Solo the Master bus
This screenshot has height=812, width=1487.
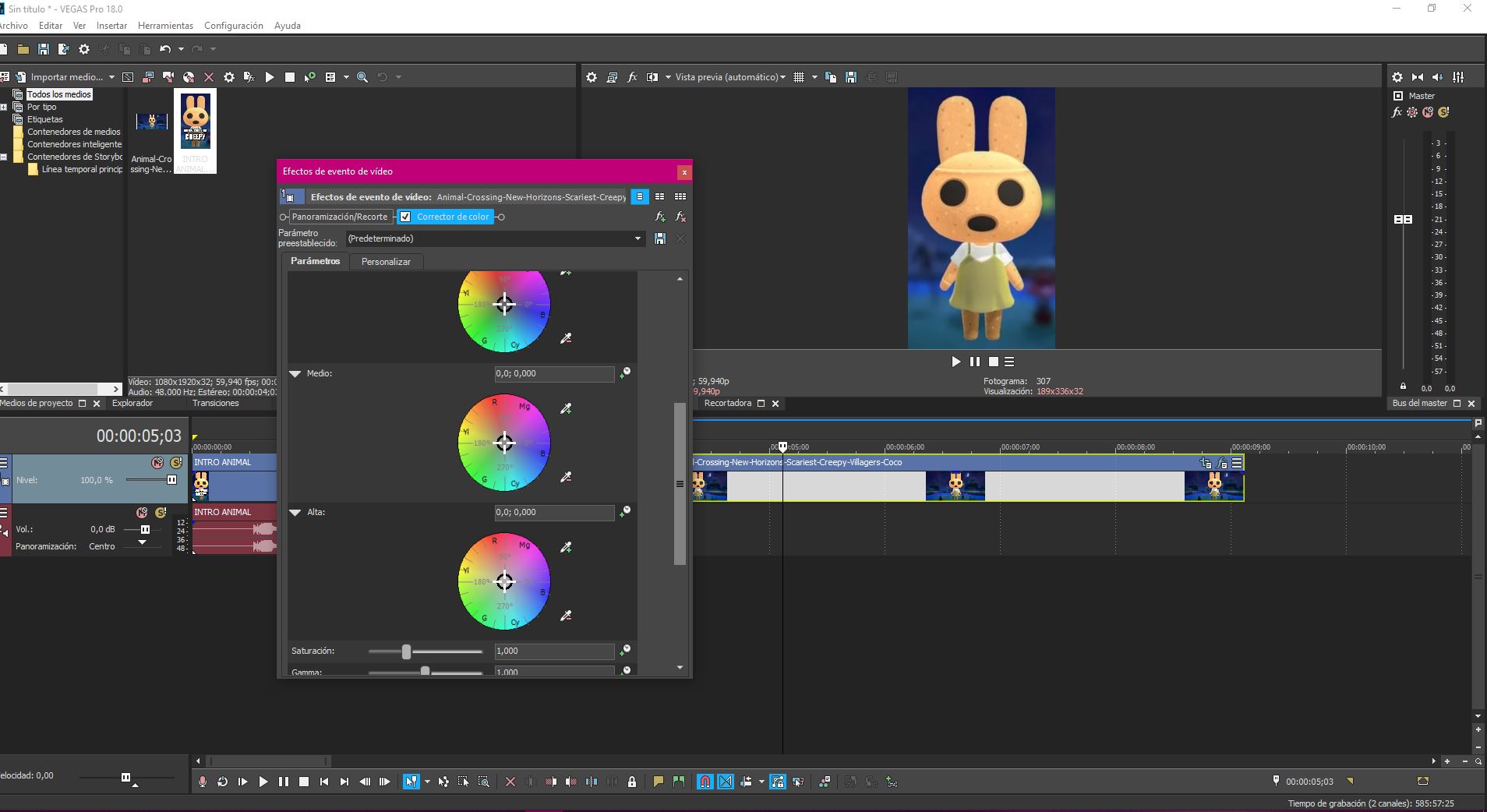(1443, 112)
